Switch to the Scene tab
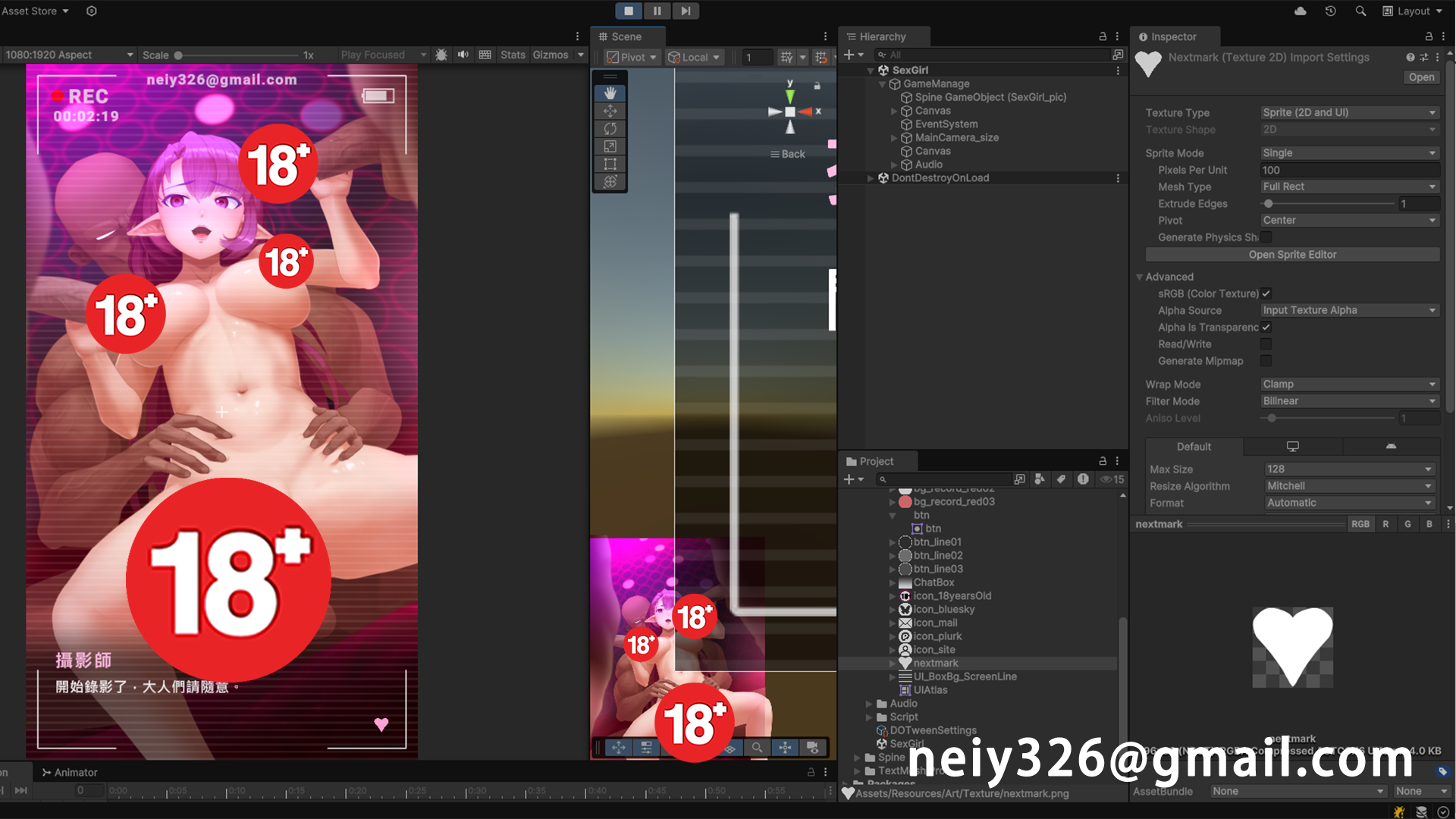Screen dimensions: 1456x819 [620, 36]
